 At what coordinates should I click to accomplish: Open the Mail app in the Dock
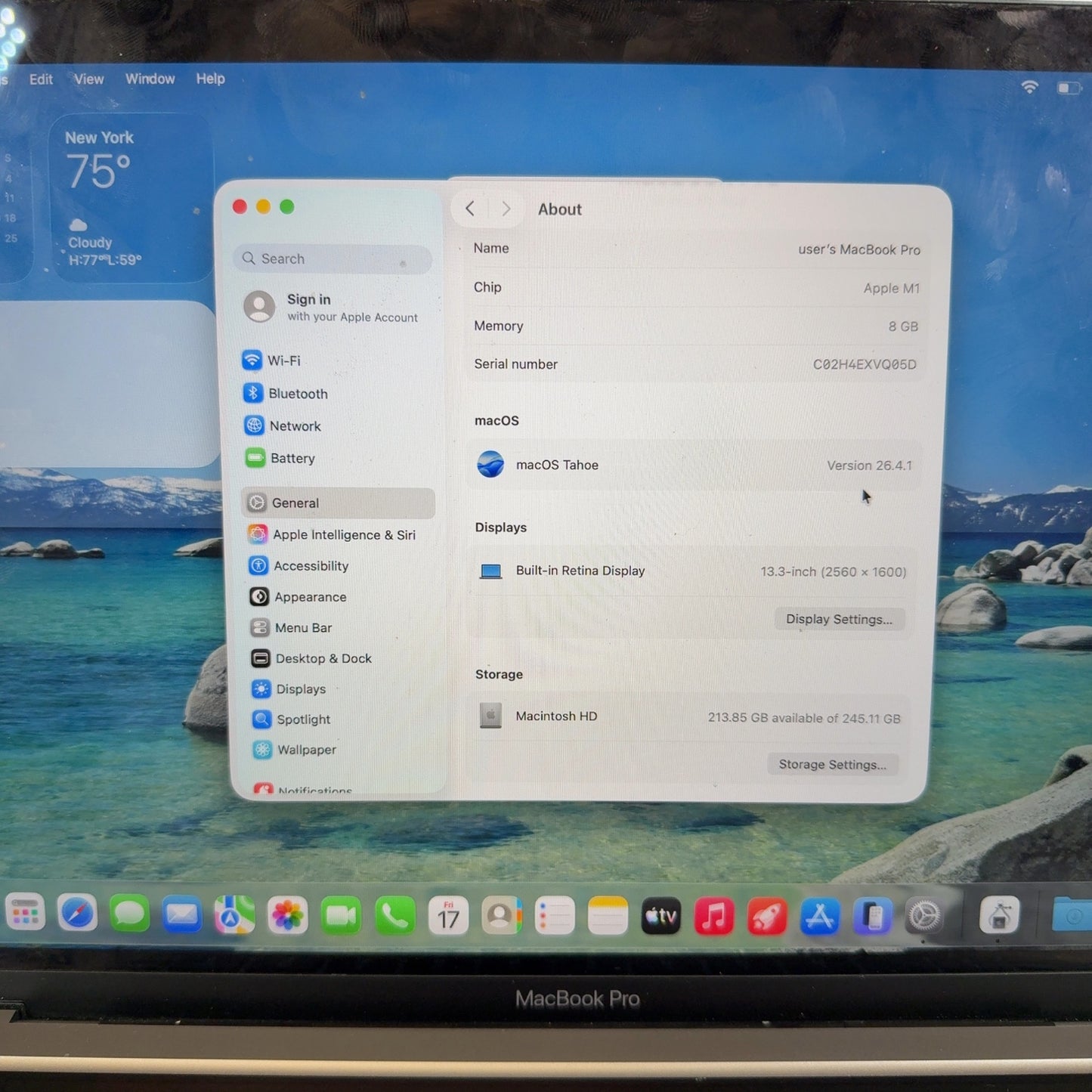pos(182,914)
